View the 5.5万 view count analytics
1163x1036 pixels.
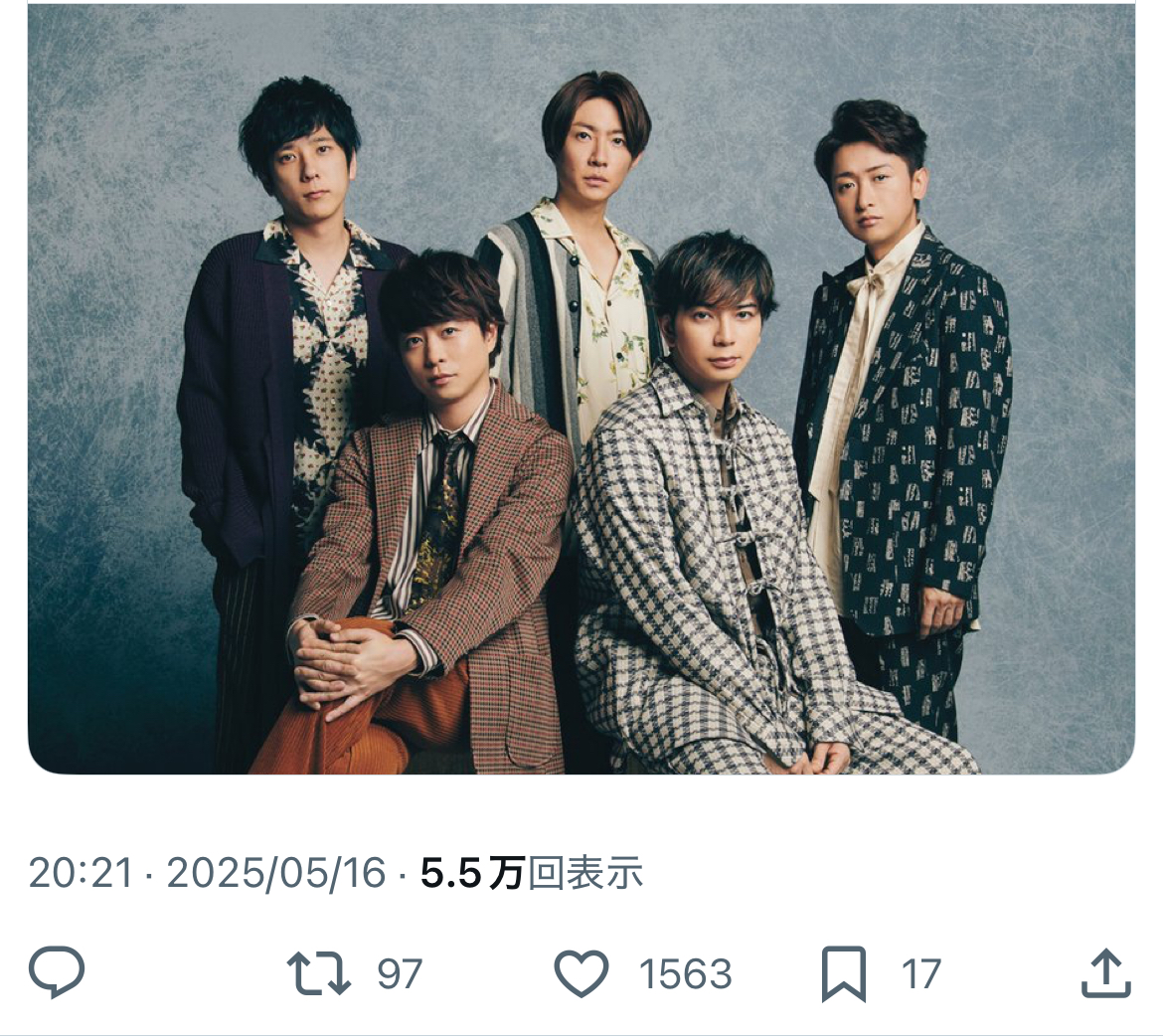point(472,872)
